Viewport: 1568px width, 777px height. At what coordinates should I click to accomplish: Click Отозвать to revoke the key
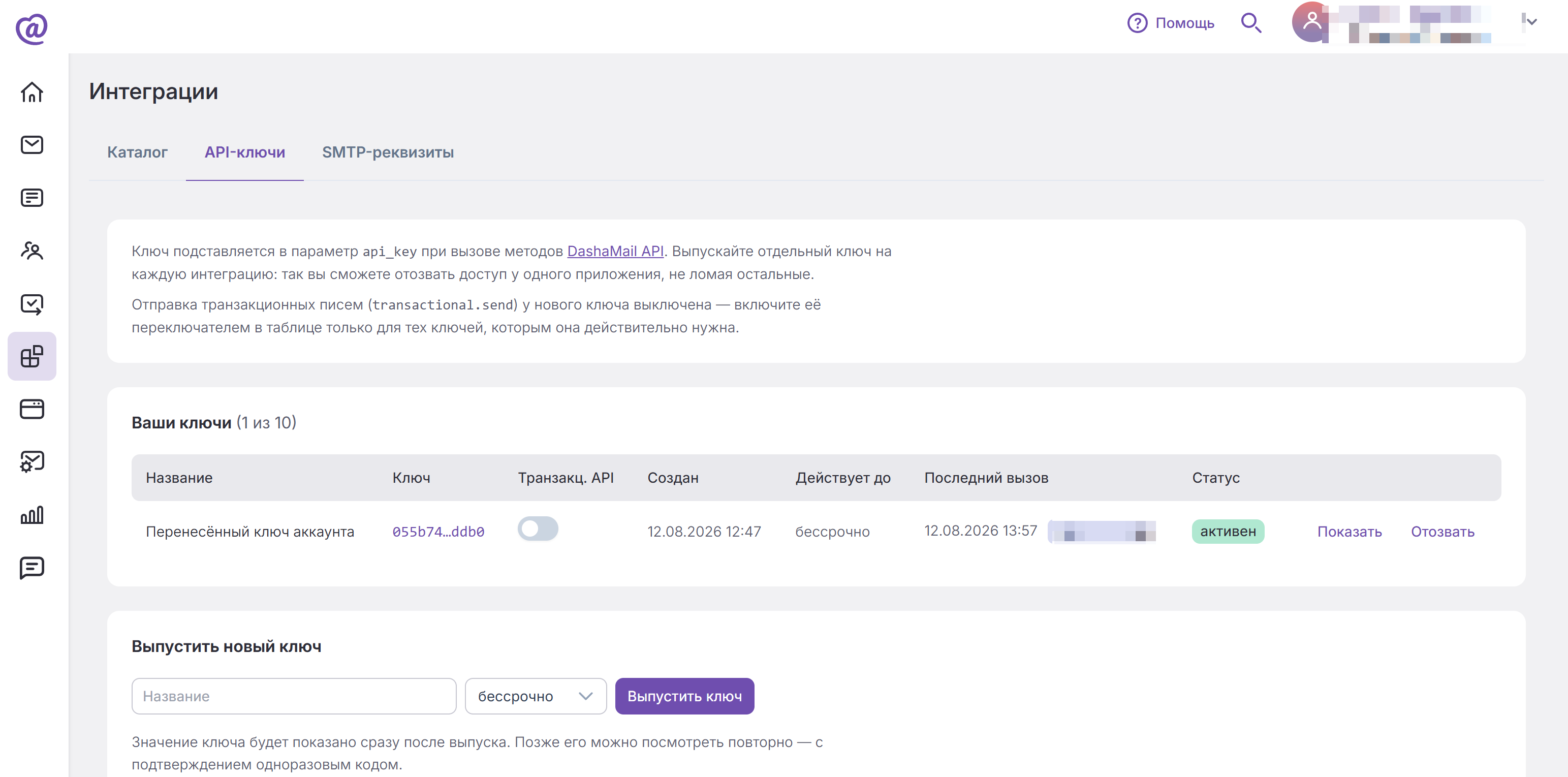1442,532
